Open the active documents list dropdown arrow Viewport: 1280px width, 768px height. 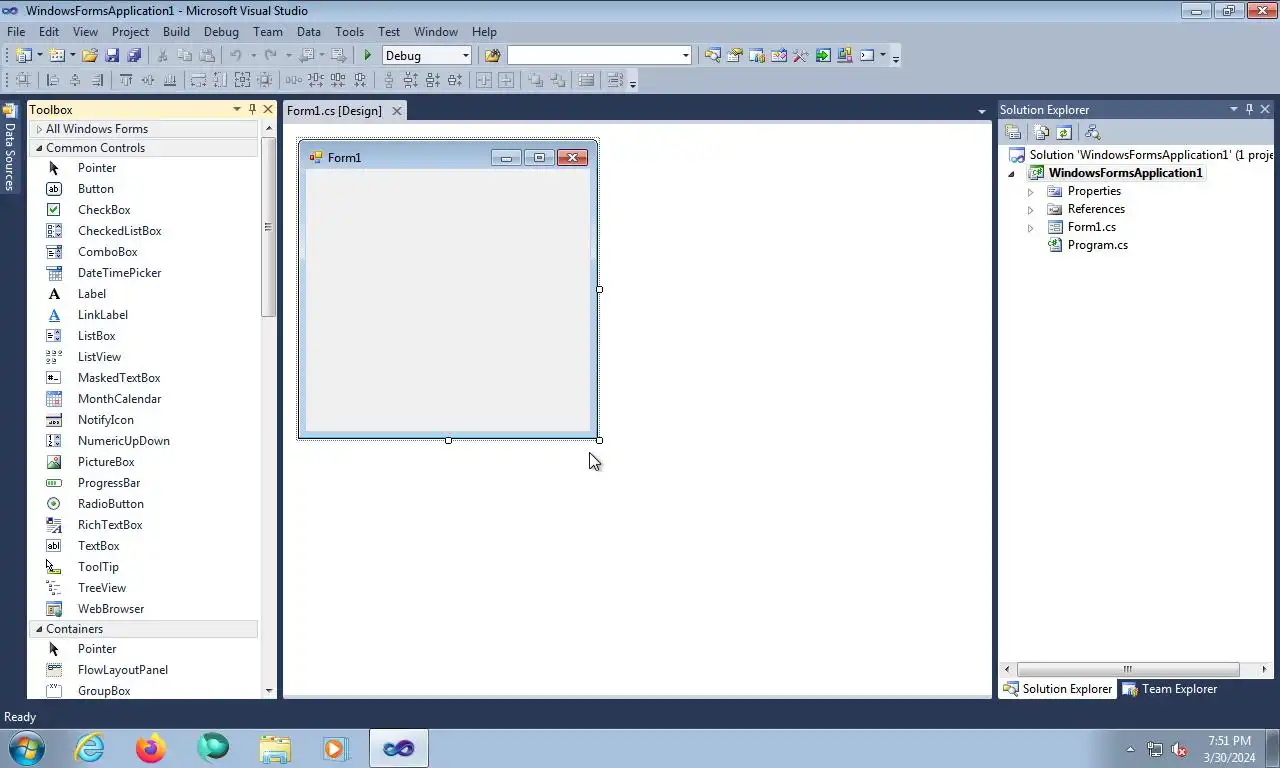pyautogui.click(x=981, y=111)
